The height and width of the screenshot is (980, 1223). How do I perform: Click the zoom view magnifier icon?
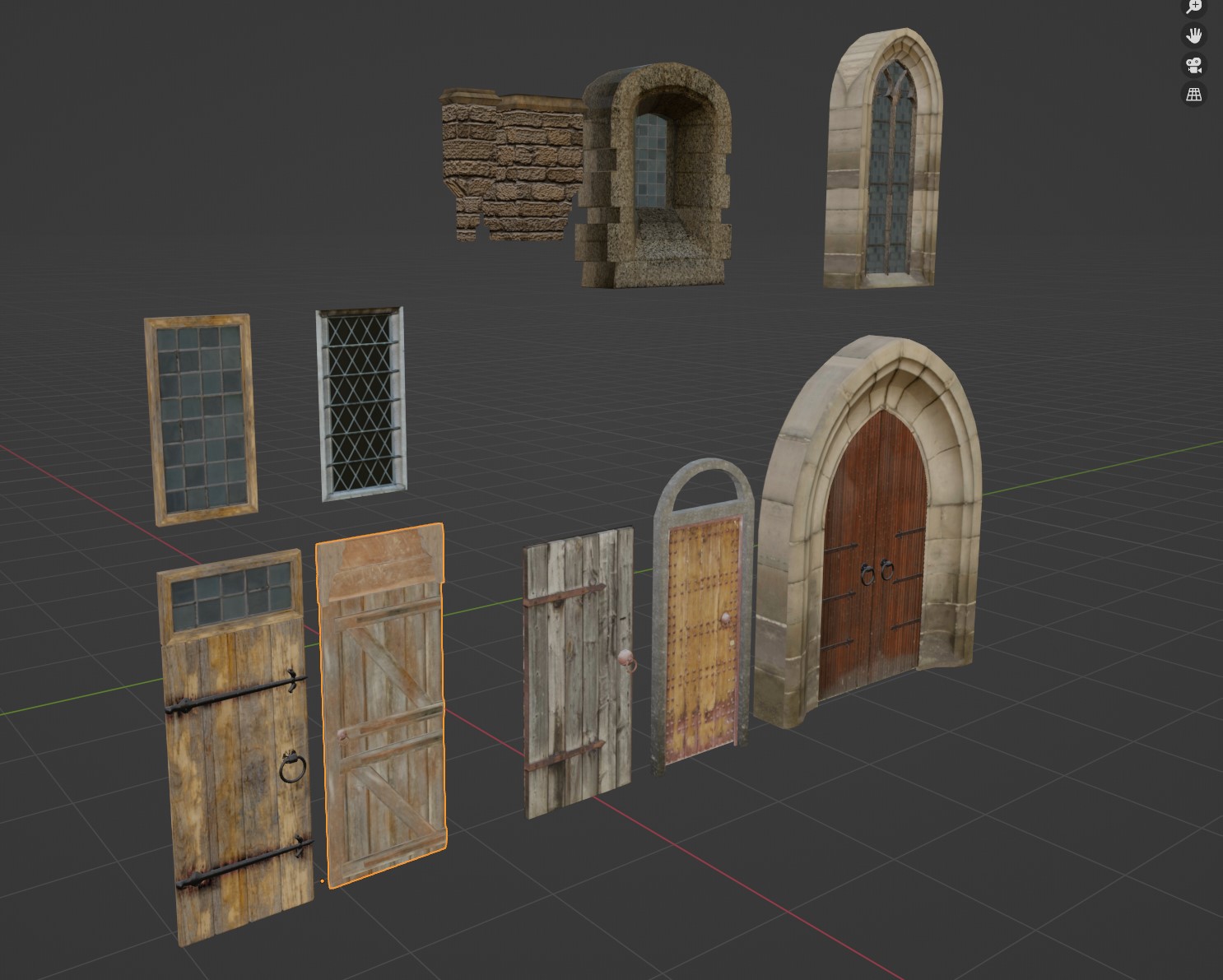[1193, 7]
